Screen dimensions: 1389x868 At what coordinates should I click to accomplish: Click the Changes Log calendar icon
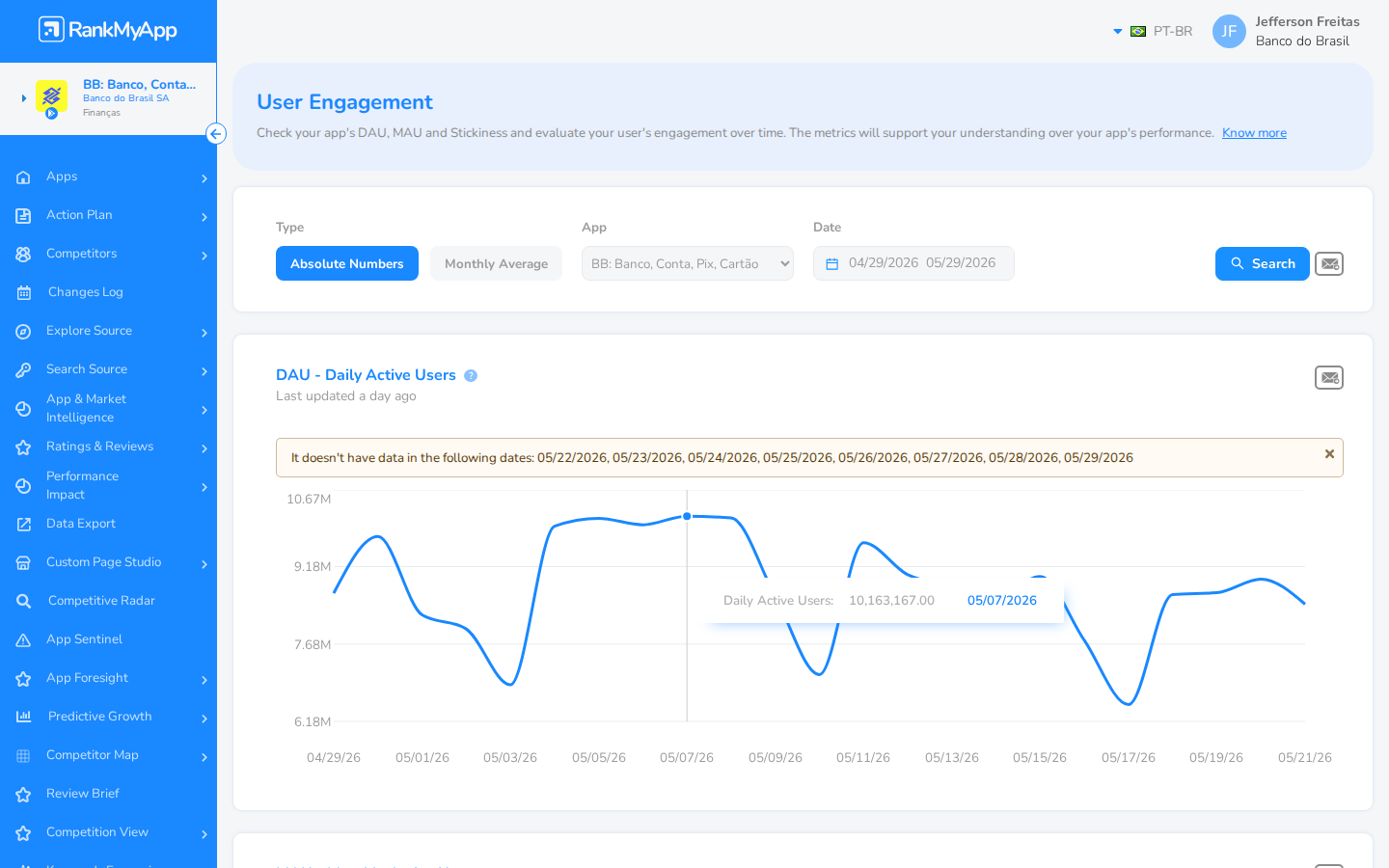pos(23,293)
